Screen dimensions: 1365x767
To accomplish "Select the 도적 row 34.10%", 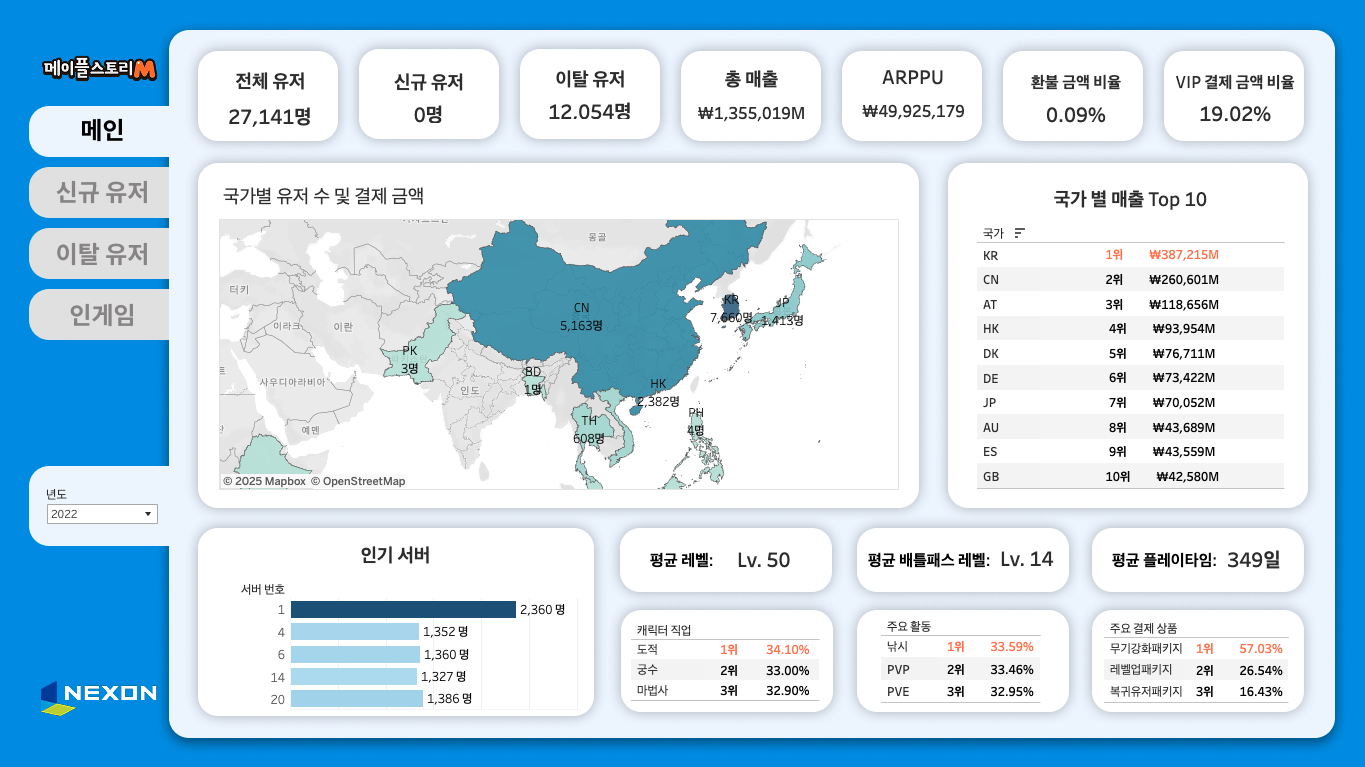I will [x=727, y=650].
